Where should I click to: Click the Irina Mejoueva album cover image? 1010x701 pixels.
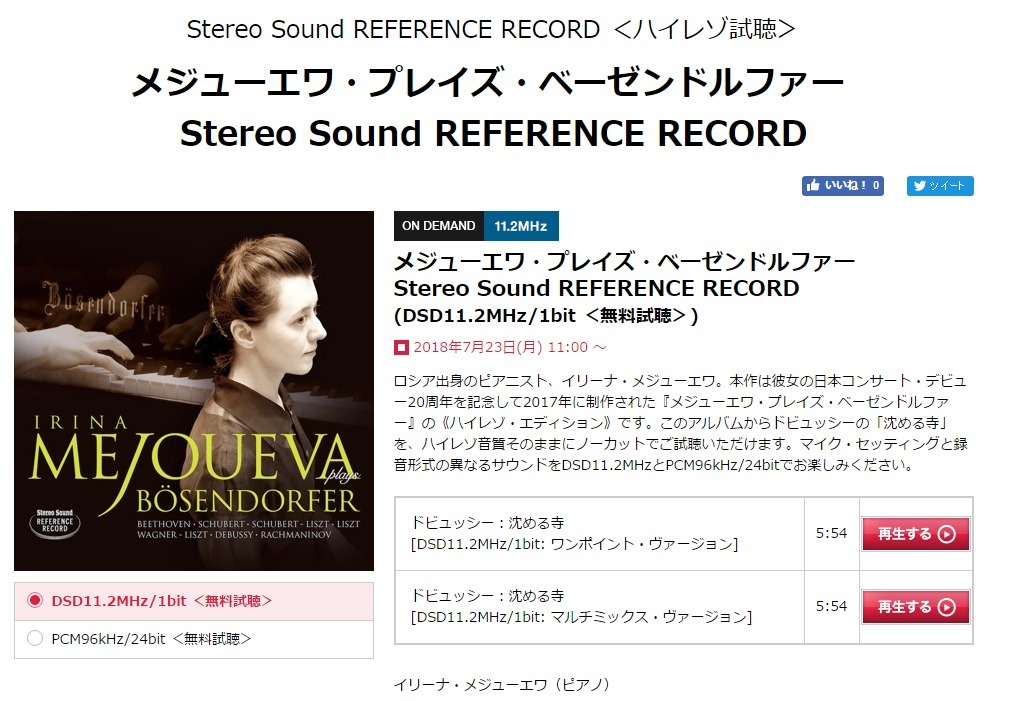194,390
